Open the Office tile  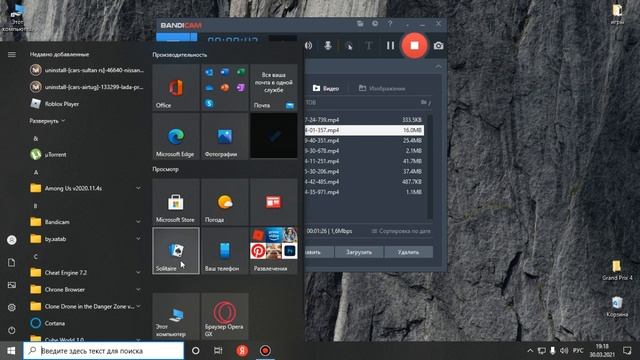tap(176, 87)
